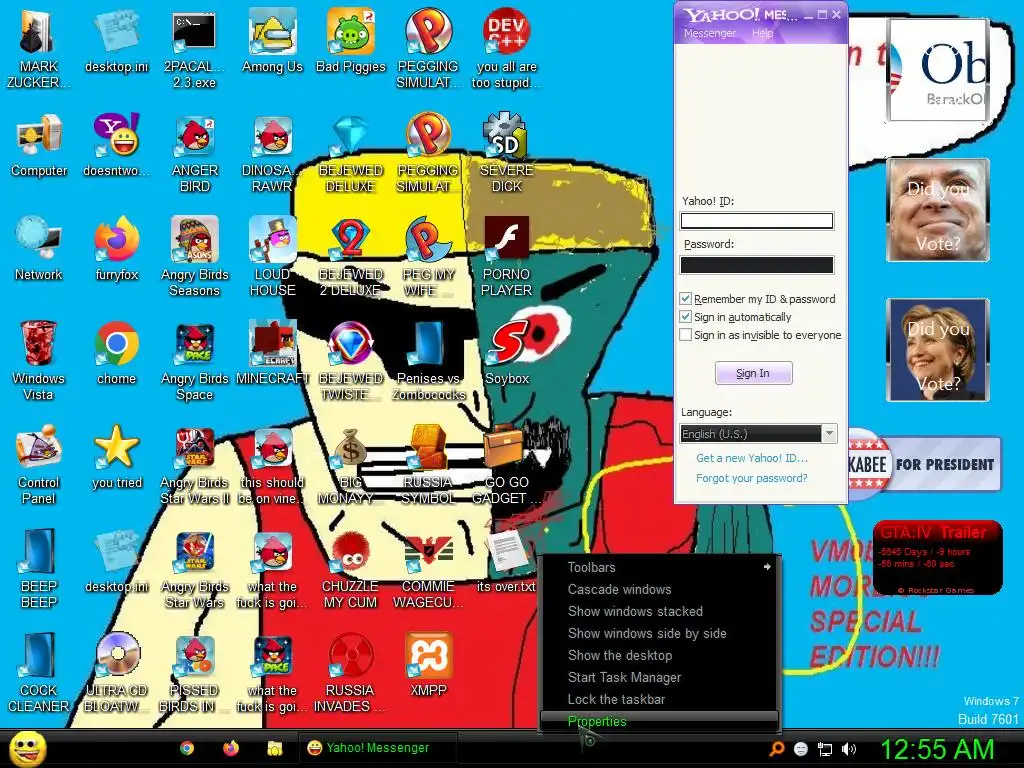This screenshot has height=768, width=1024.
Task: Click the Obama gadget thumbnail
Action: [938, 71]
